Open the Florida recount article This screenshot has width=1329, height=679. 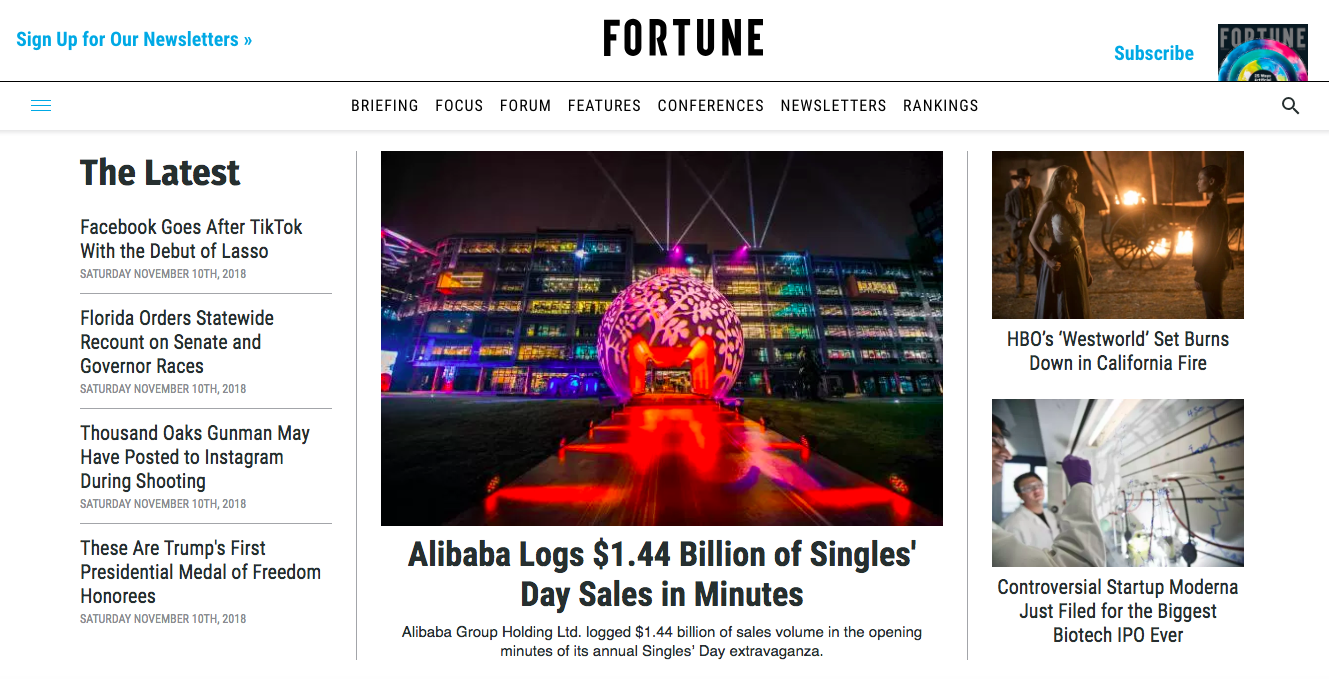(176, 342)
